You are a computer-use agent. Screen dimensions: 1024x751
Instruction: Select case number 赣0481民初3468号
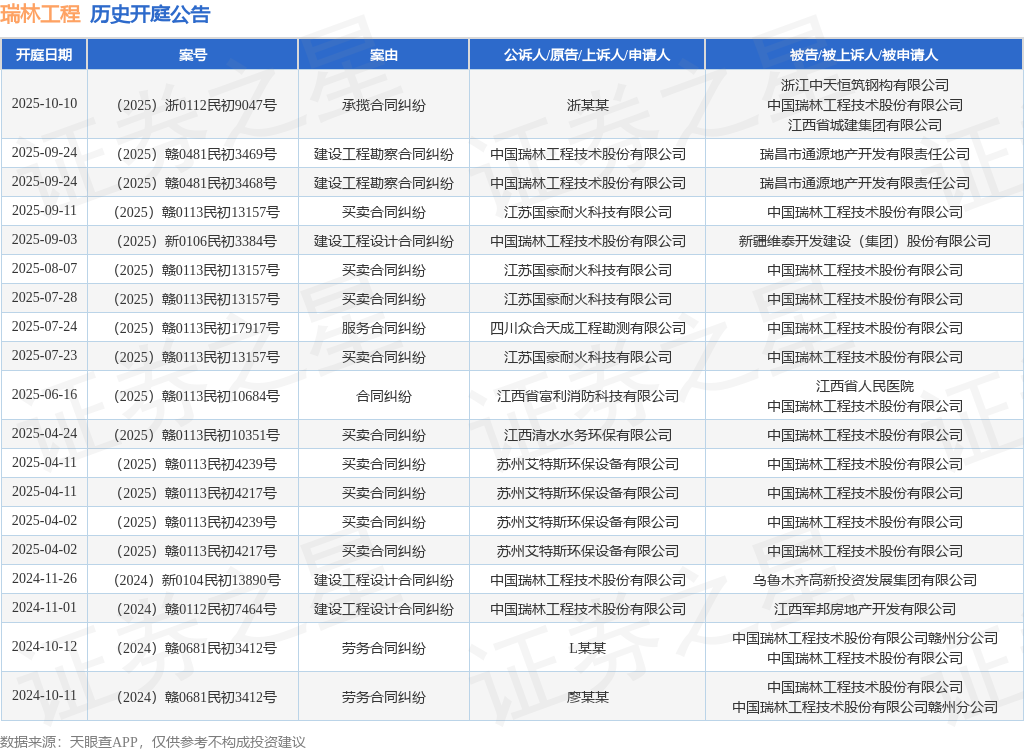pos(193,183)
